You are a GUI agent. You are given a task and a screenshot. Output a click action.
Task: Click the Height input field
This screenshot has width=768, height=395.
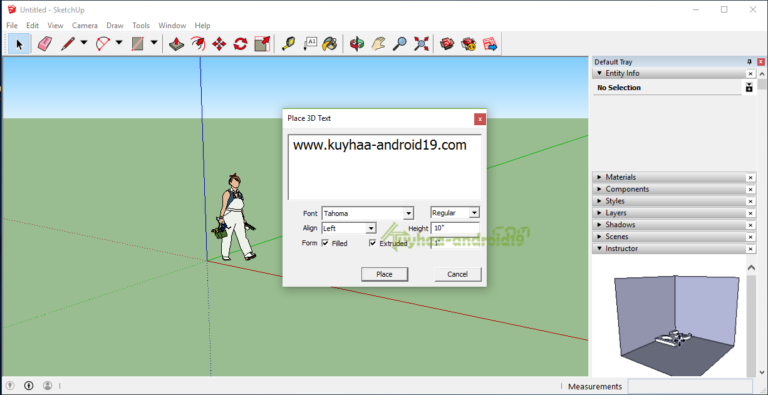tap(455, 228)
